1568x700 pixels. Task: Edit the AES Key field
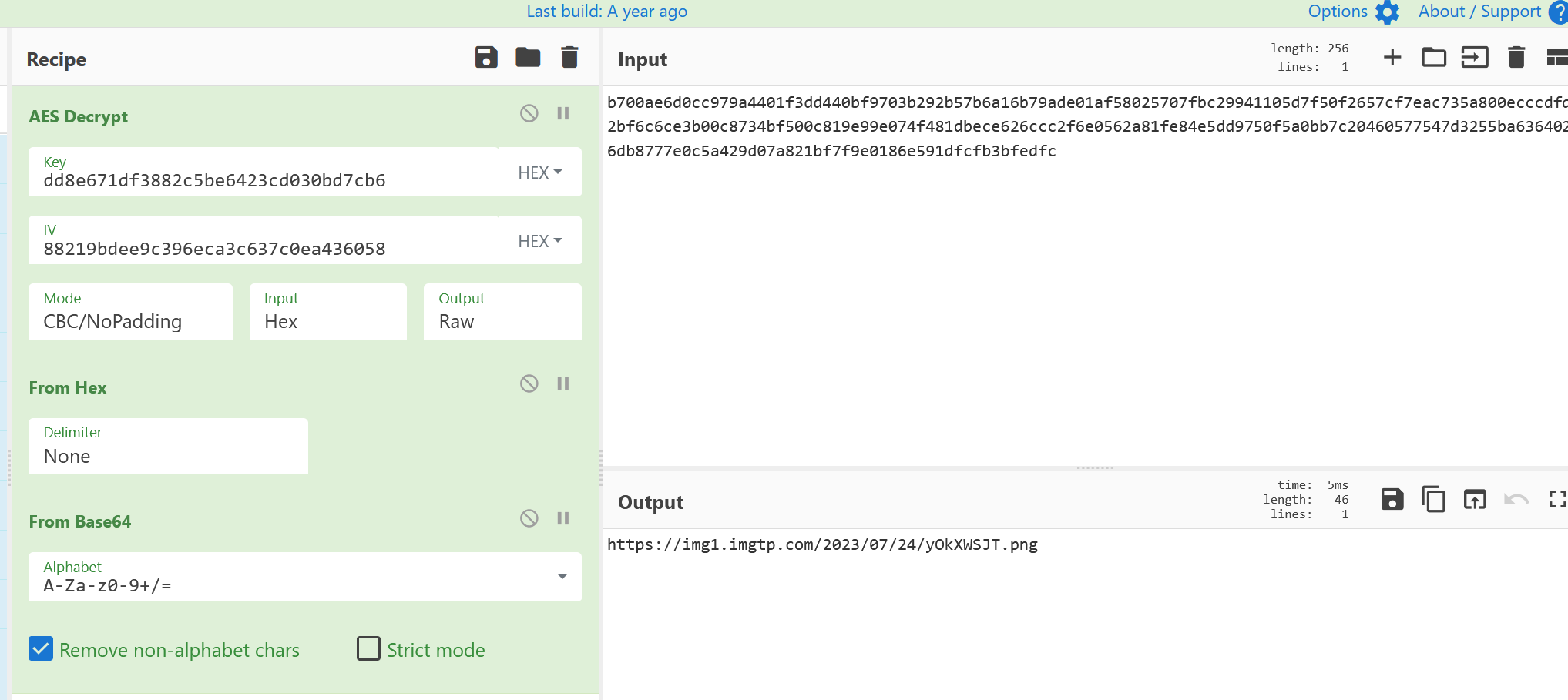tap(263, 172)
